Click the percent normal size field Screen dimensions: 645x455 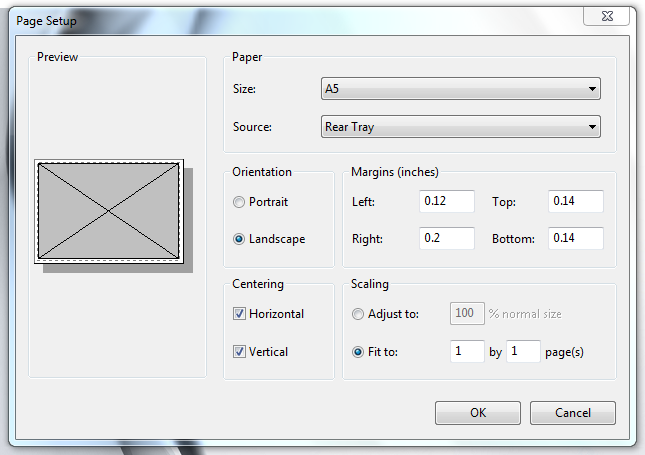pos(467,313)
